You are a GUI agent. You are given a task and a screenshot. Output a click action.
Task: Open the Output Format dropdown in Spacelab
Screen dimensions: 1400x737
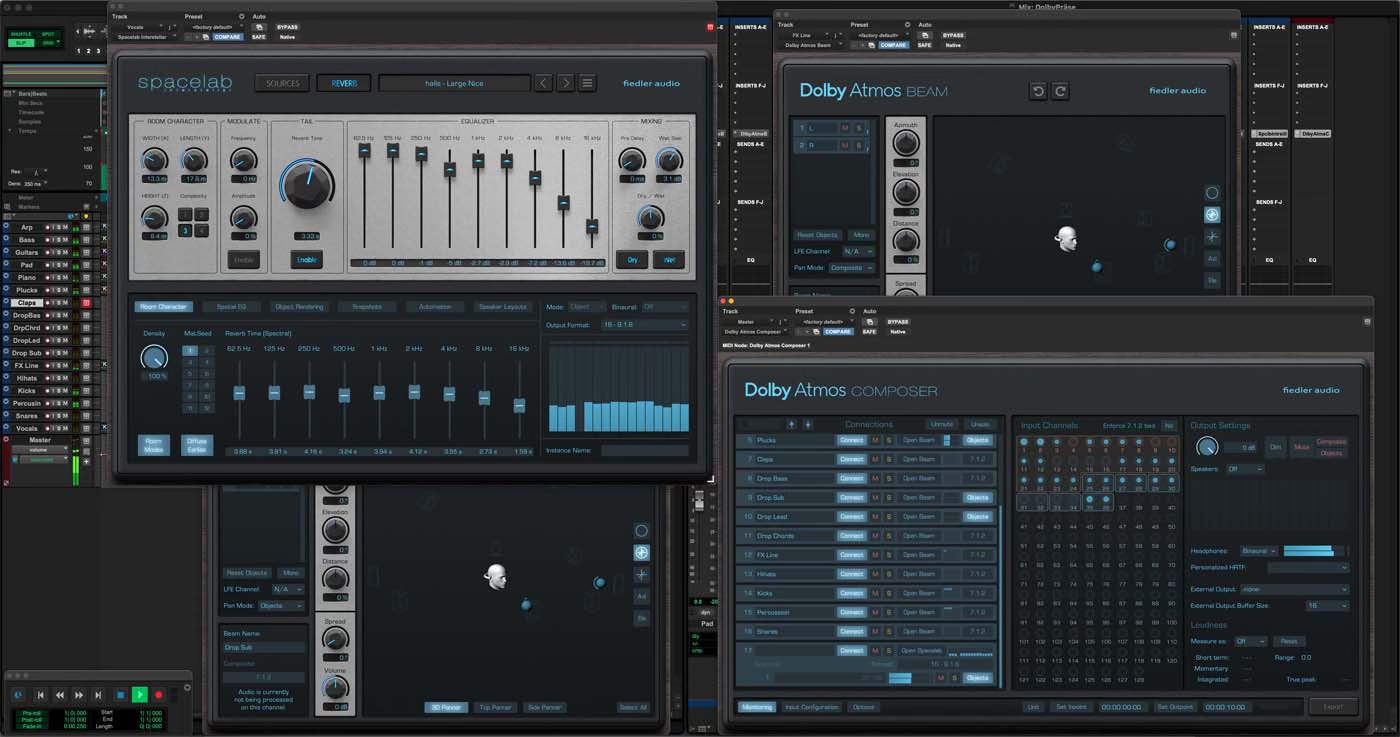click(644, 325)
